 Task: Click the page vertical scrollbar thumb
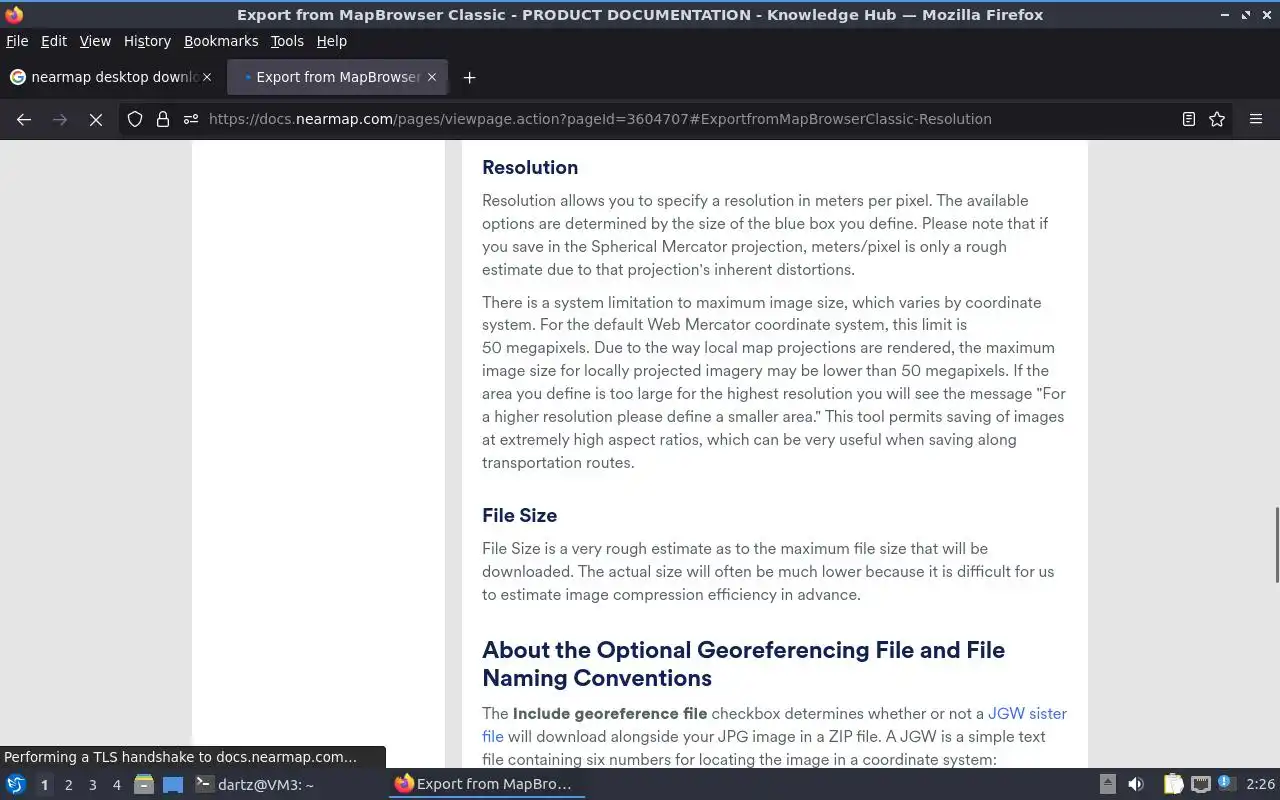point(1276,545)
